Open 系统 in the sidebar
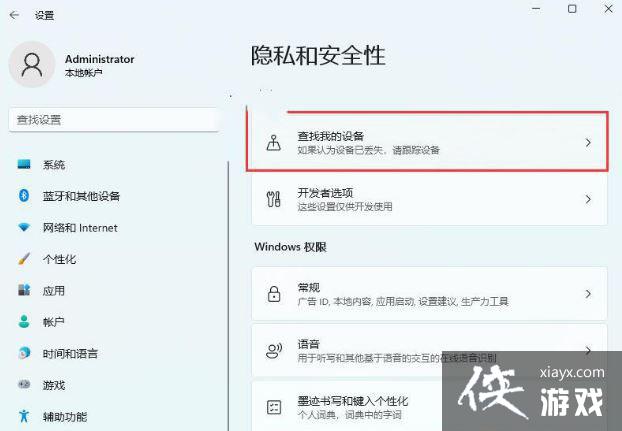This screenshot has width=622, height=431. click(x=54, y=165)
